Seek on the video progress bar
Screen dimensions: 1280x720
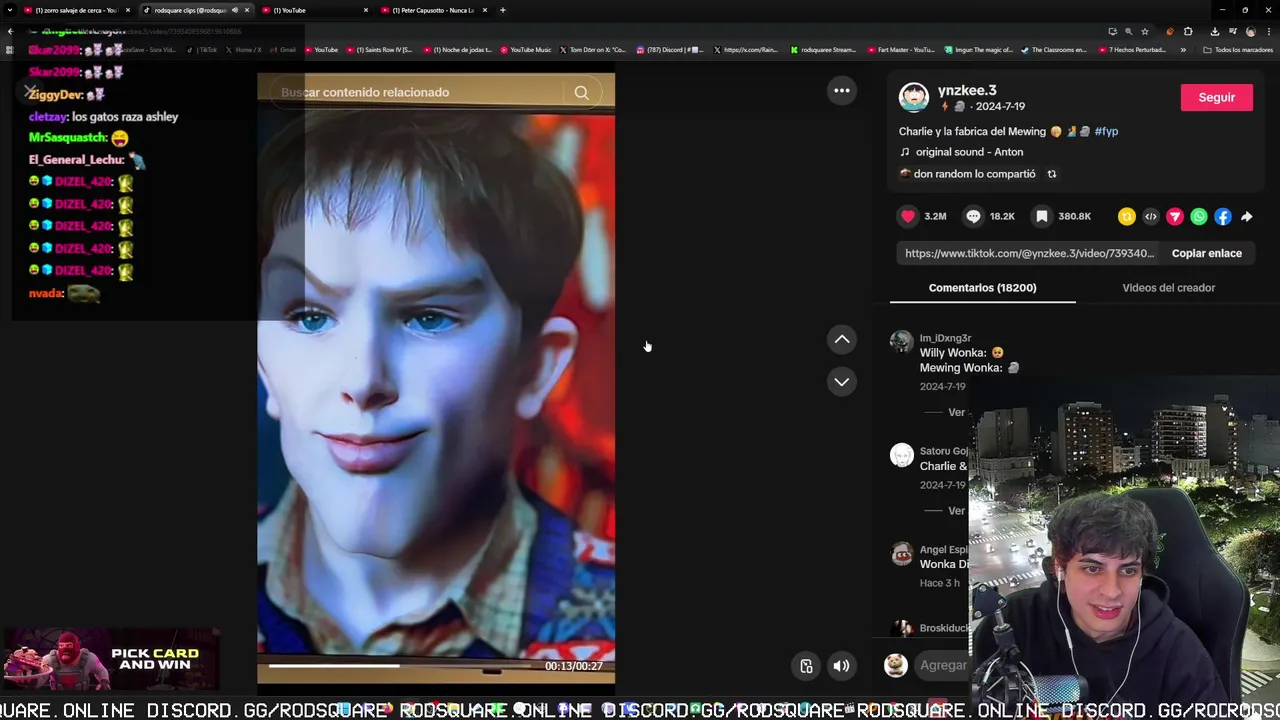[x=400, y=666]
